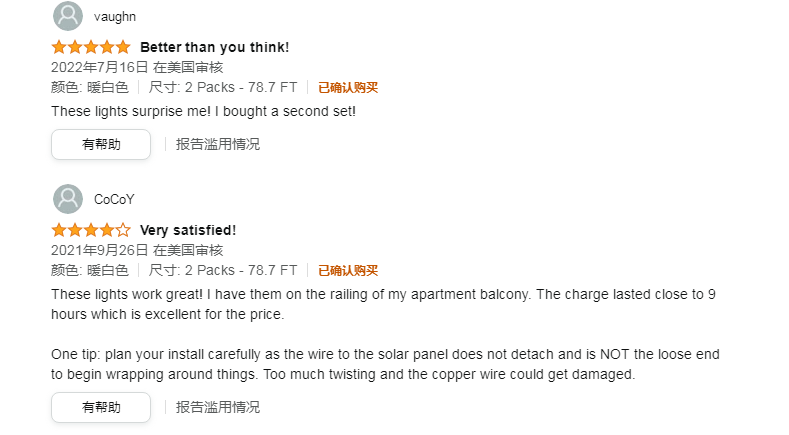This screenshot has width=789, height=435.
Task: Open vaughn's profile avatar icon
Action: pos(68,16)
